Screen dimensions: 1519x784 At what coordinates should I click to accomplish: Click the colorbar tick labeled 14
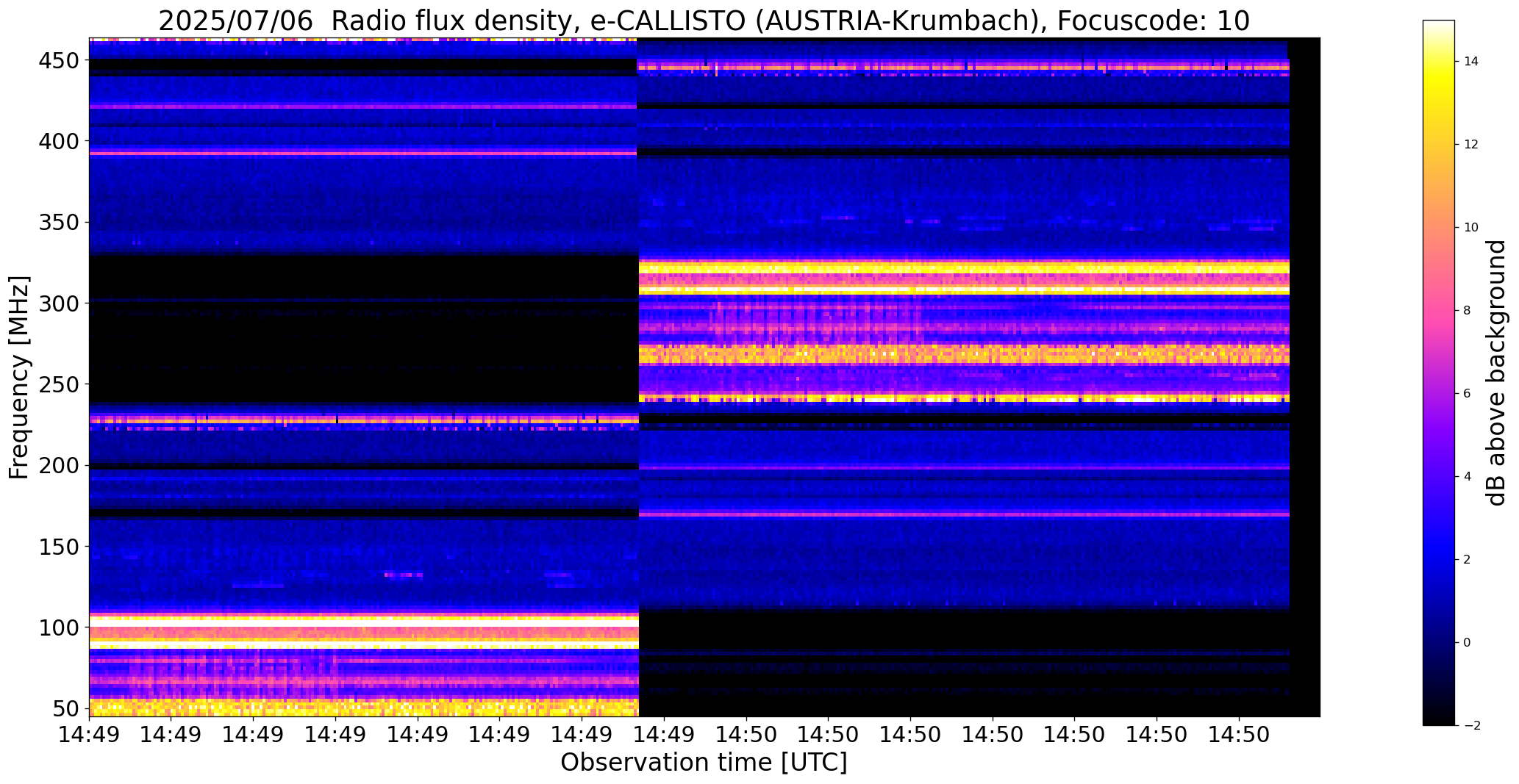[x=1471, y=61]
